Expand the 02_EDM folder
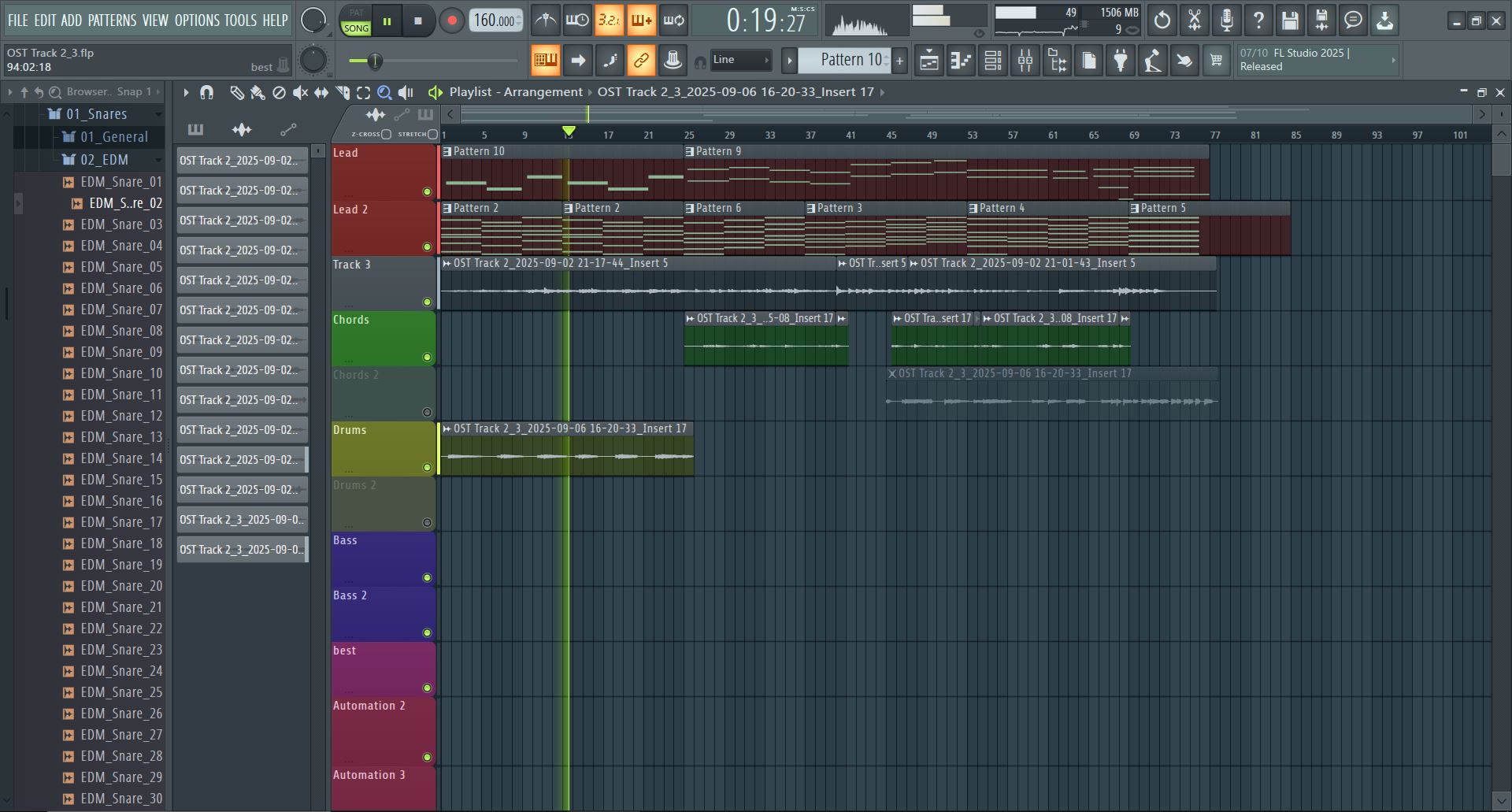 pyautogui.click(x=103, y=160)
